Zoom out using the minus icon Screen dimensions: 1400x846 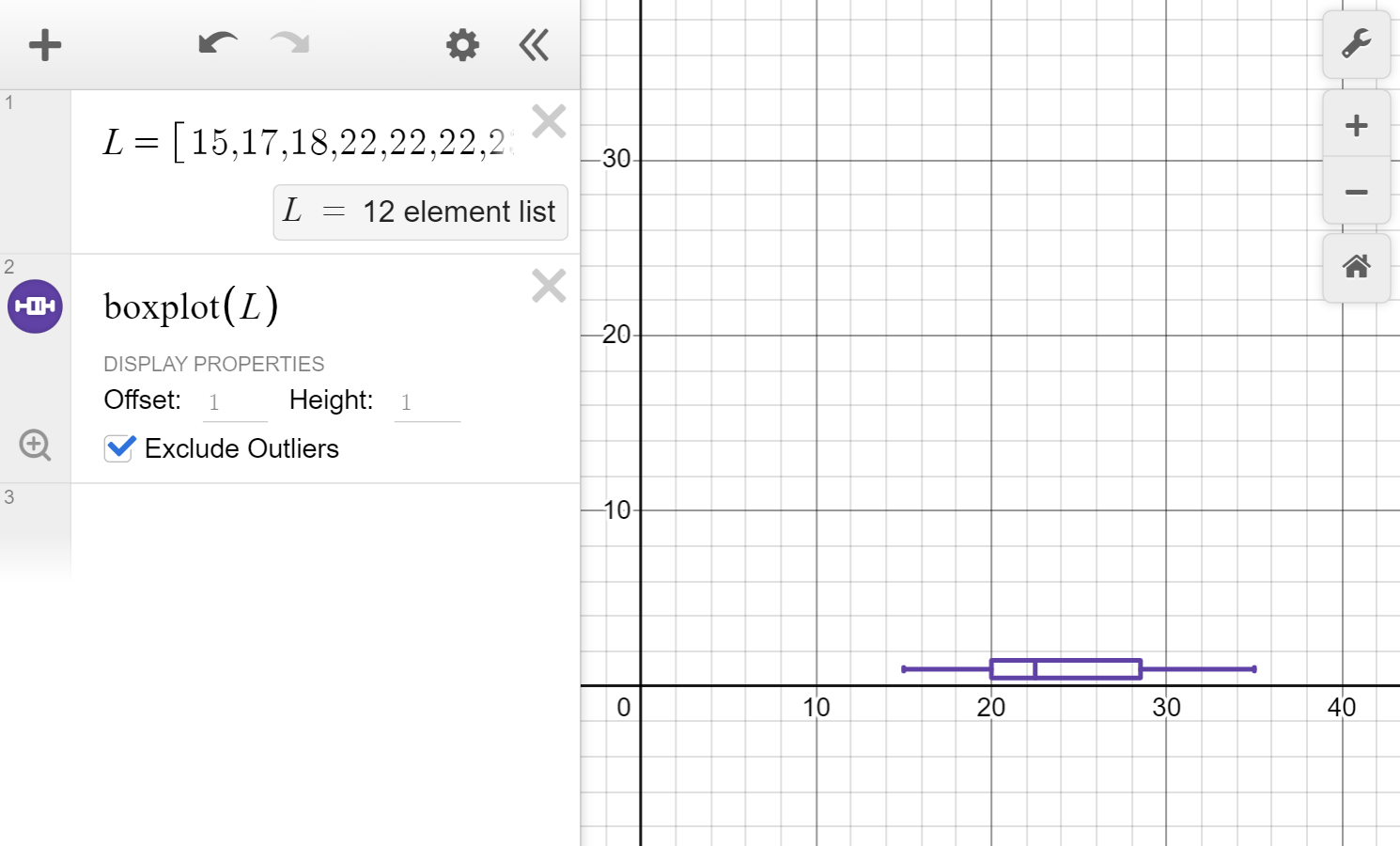point(1356,192)
